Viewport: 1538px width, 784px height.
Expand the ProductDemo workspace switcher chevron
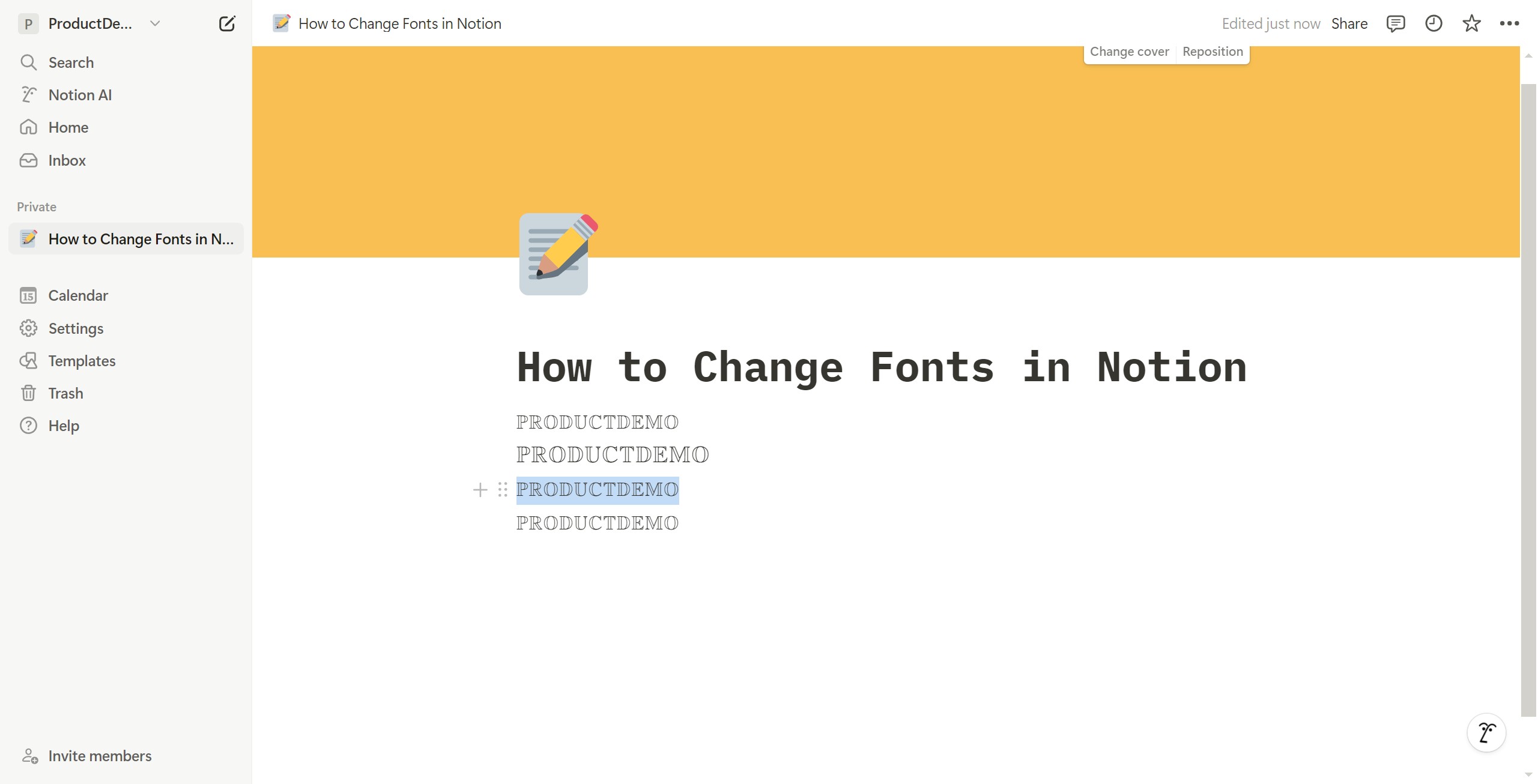[155, 24]
